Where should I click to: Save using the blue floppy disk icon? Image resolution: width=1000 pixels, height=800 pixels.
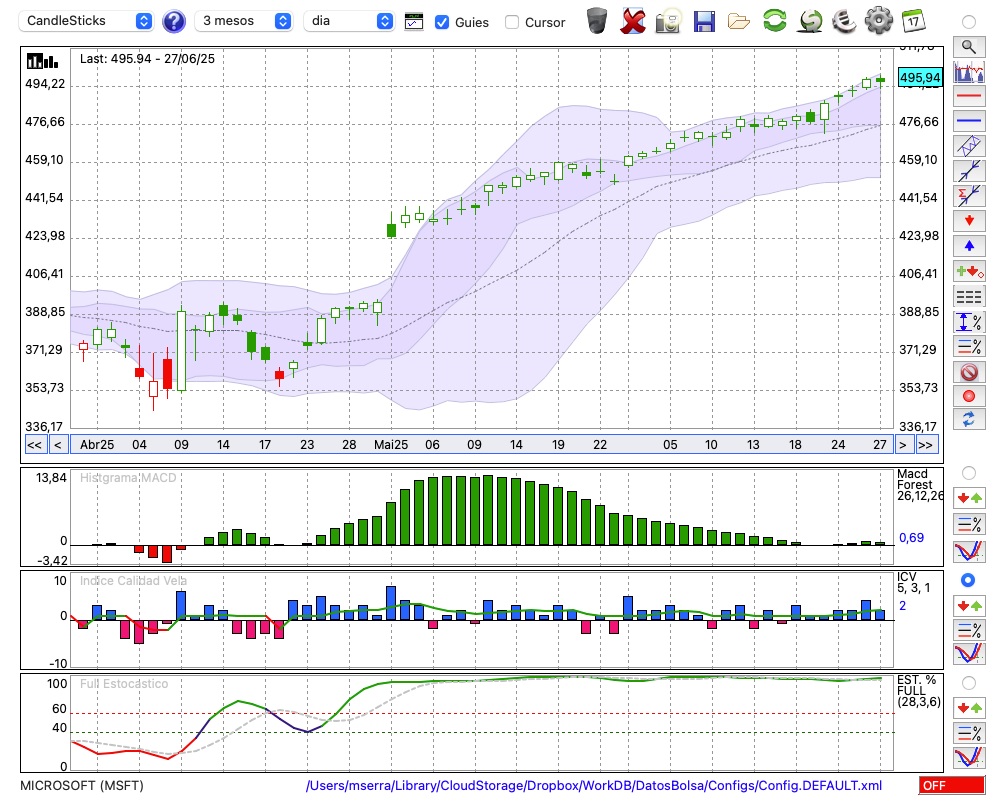tap(704, 21)
